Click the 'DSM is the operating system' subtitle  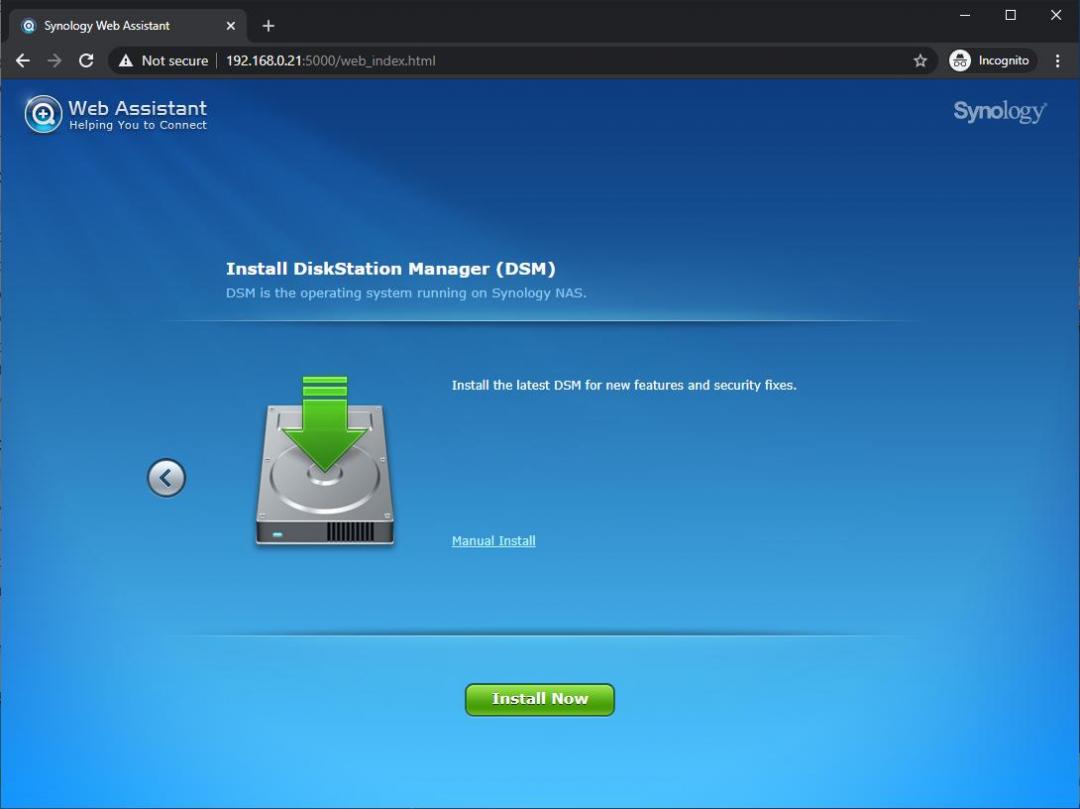[406, 293]
